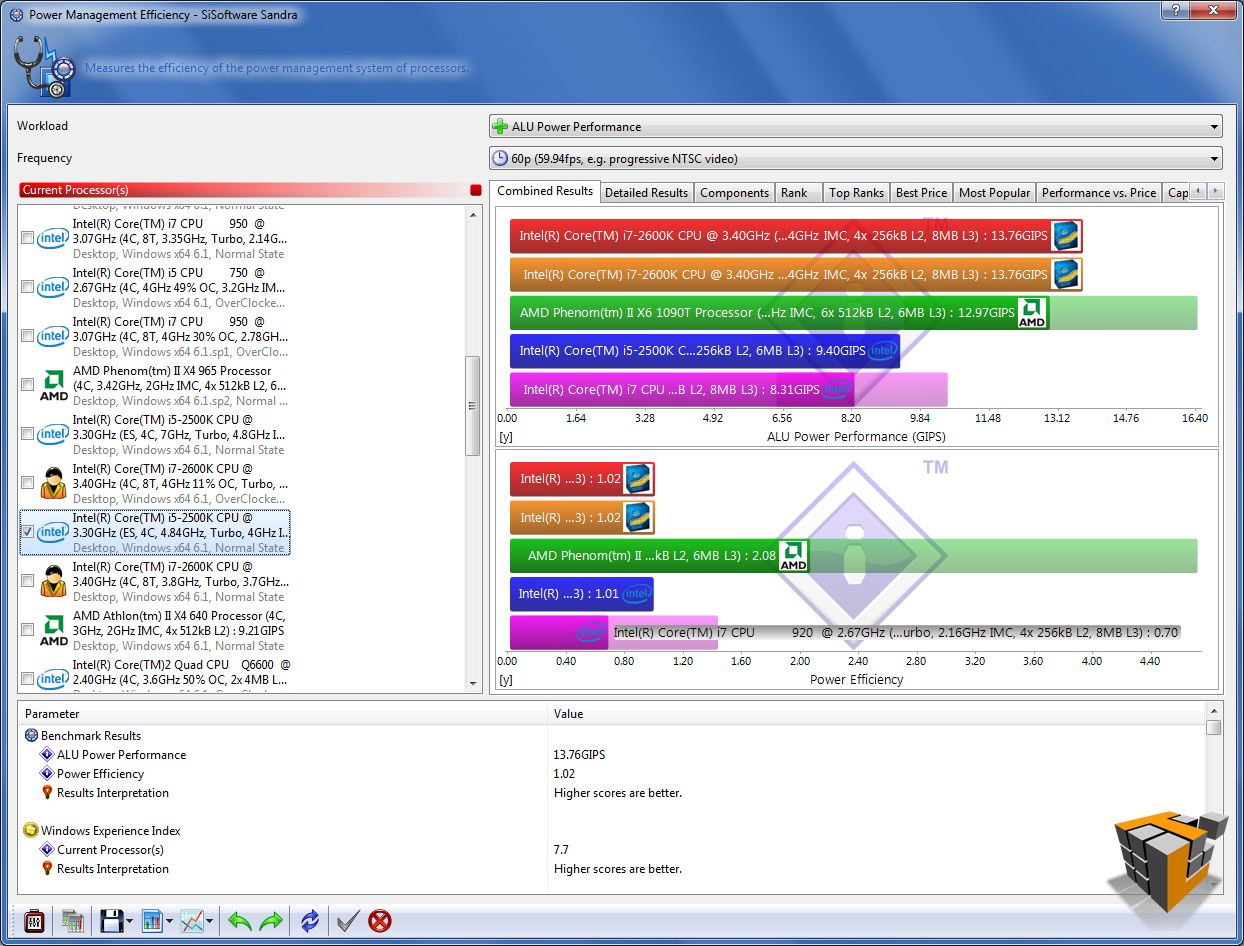Go back with the green left arrow

240,921
